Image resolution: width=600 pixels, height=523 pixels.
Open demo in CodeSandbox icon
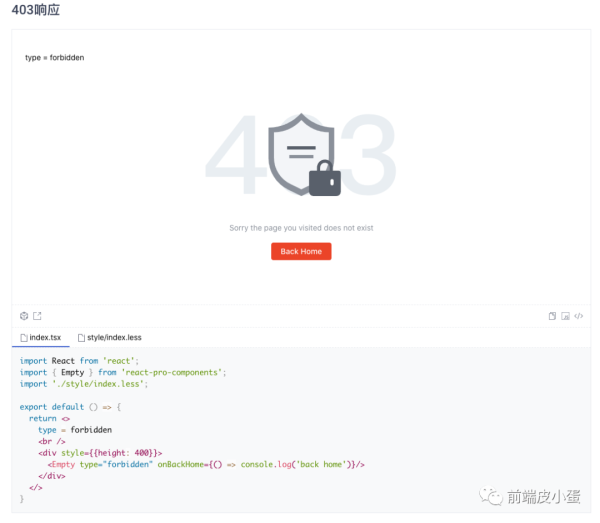(24, 316)
